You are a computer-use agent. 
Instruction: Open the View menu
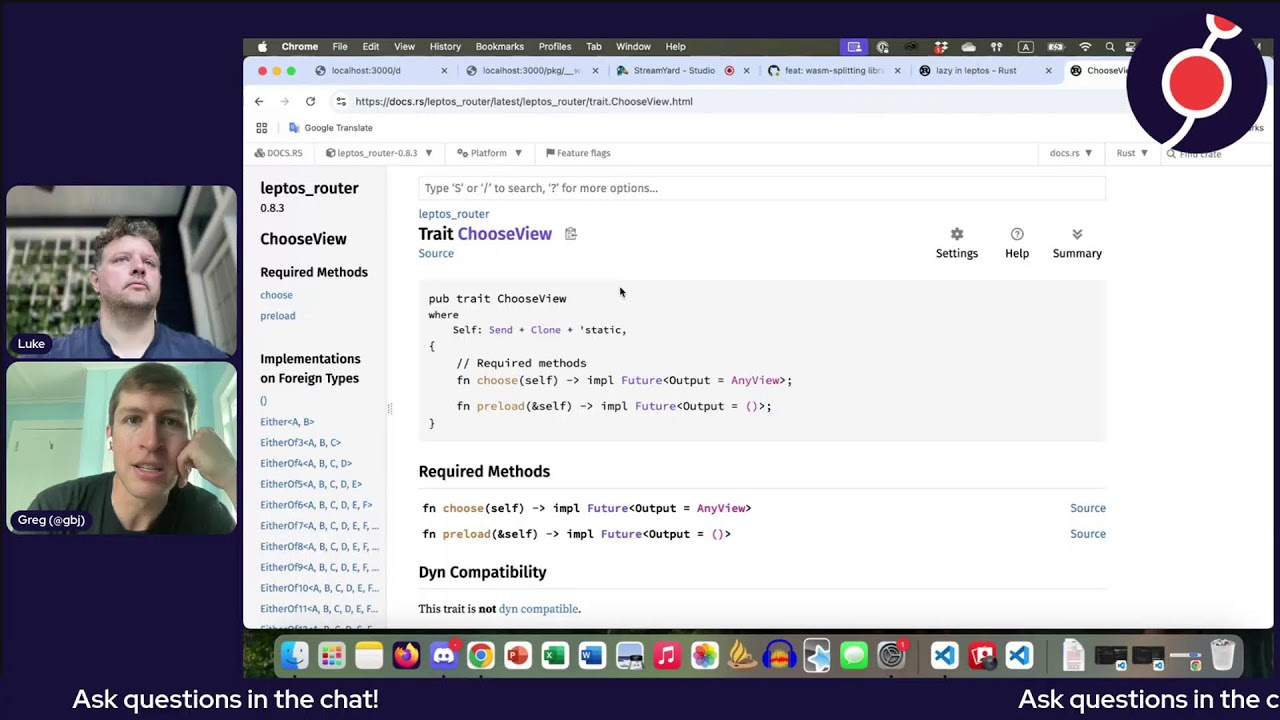pyautogui.click(x=404, y=47)
